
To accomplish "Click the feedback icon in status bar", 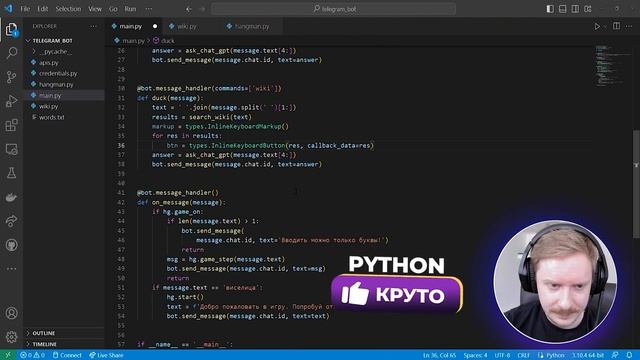I will point(615,355).
